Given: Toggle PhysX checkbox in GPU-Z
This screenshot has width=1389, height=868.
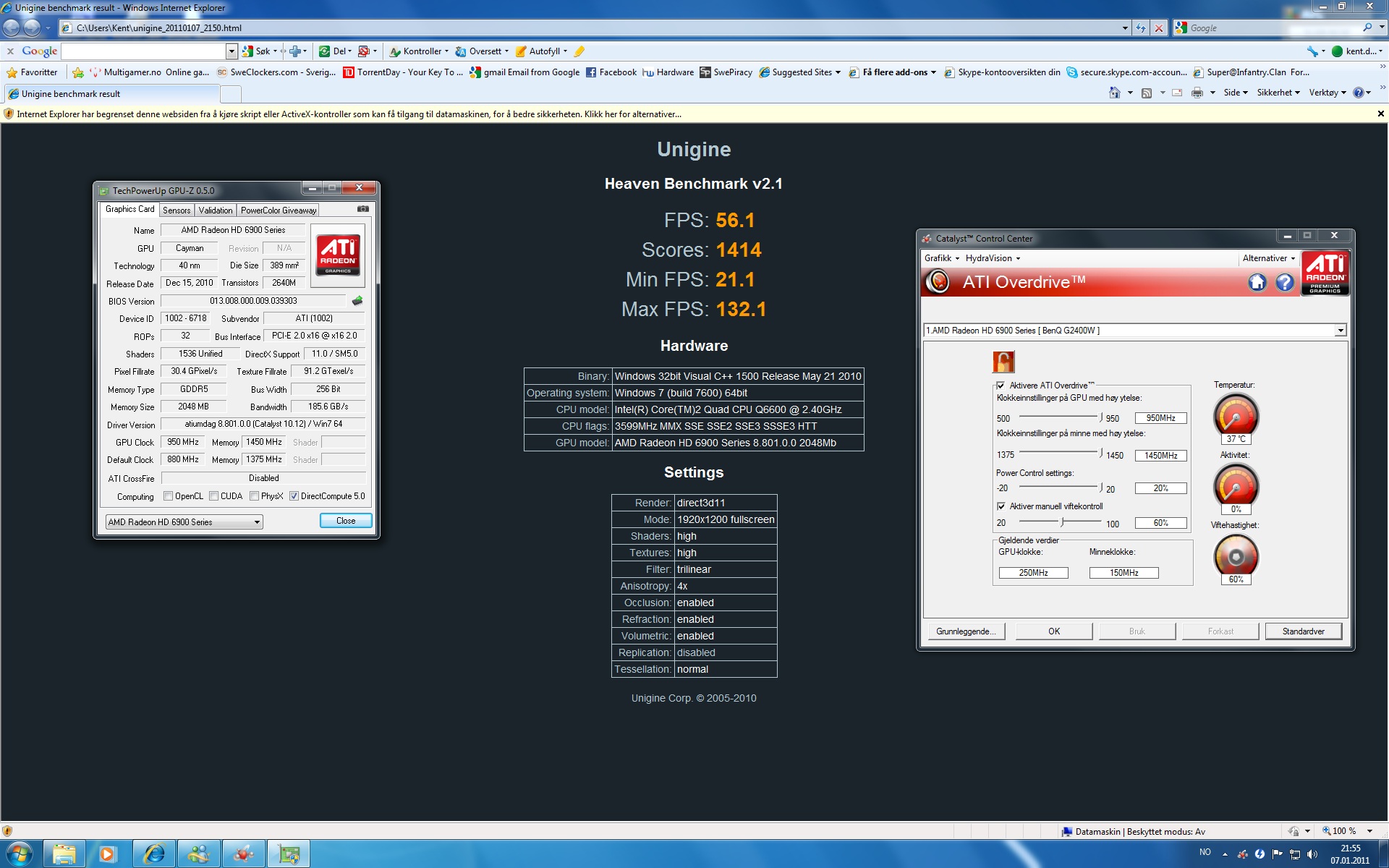Looking at the screenshot, I should [254, 496].
